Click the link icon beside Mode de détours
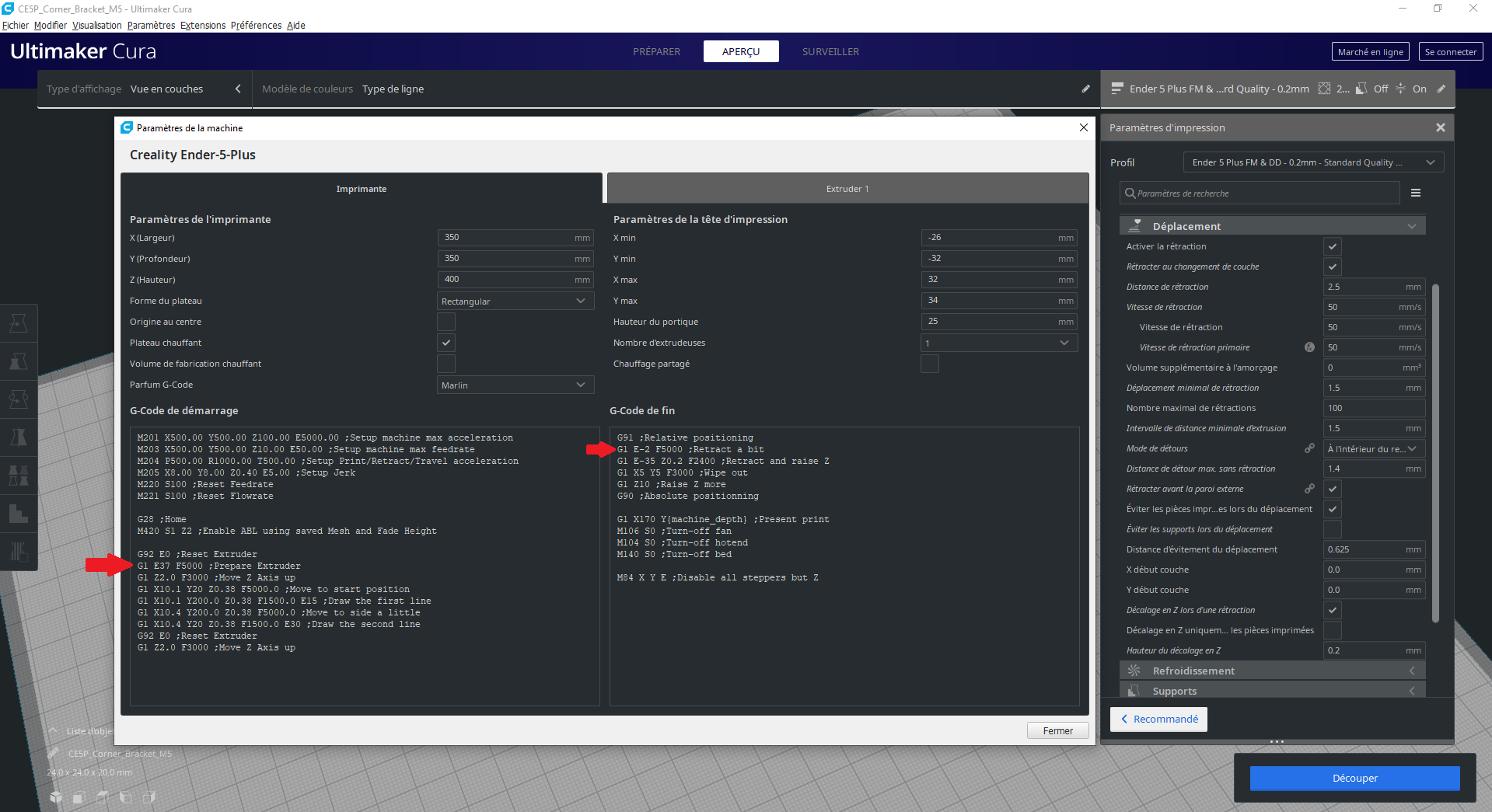The height and width of the screenshot is (812, 1492). click(x=1309, y=448)
